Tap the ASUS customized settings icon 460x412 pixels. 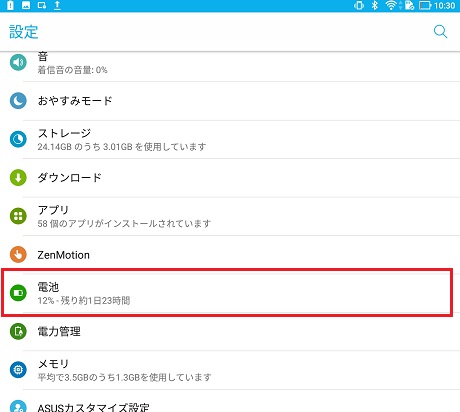[x=18, y=407]
